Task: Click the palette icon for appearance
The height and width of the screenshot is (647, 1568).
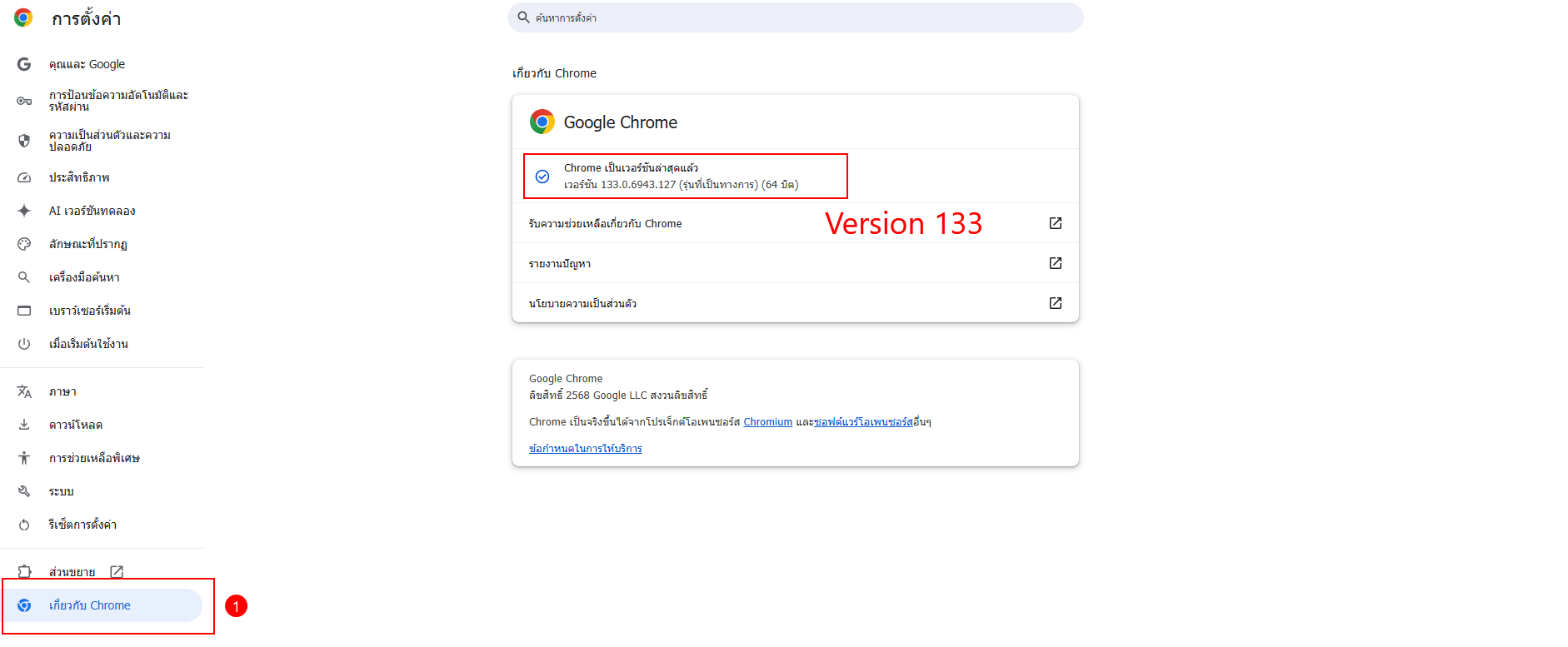Action: tap(24, 244)
